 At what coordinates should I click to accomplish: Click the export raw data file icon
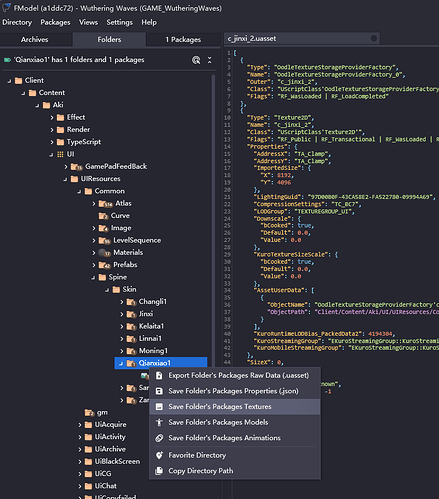pyautogui.click(x=159, y=375)
